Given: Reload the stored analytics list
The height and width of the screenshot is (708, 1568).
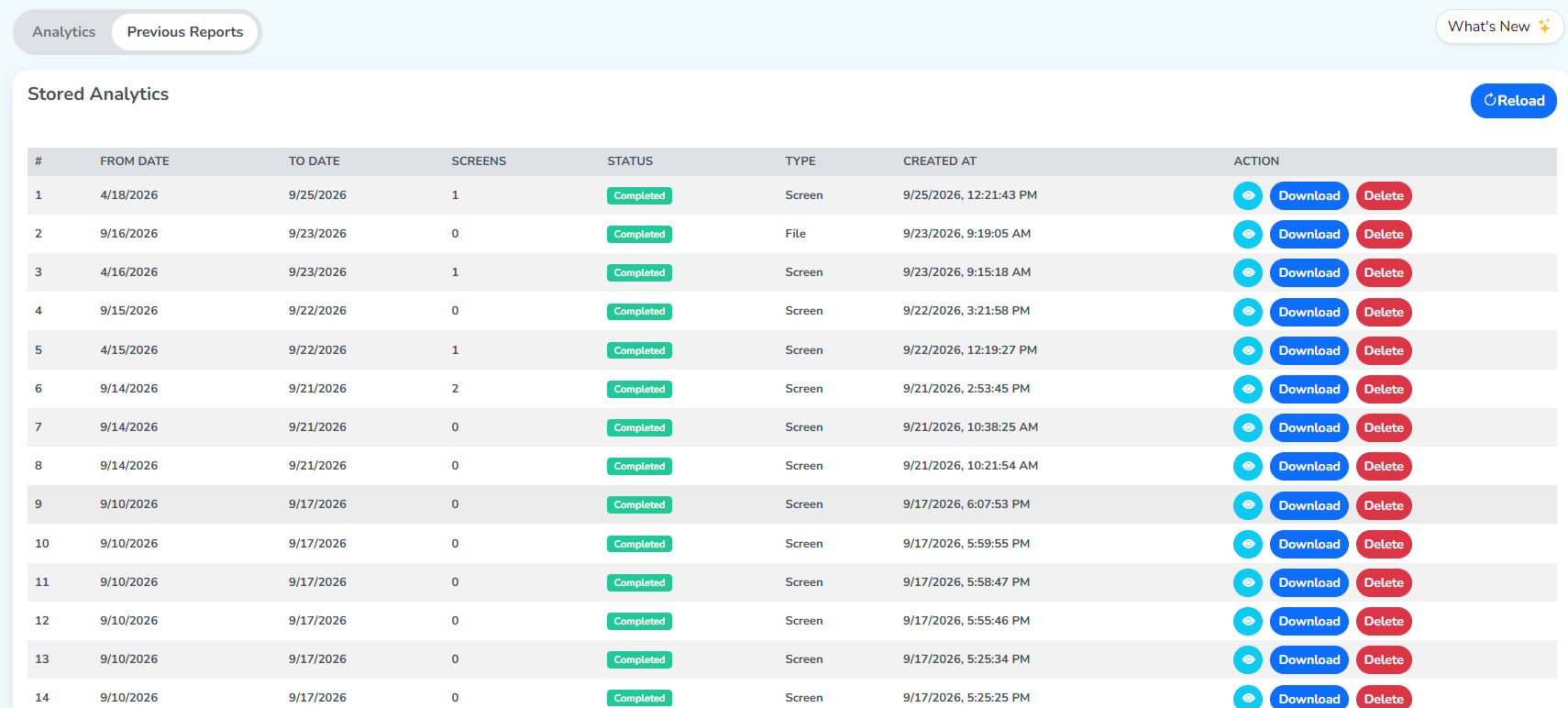Looking at the screenshot, I should [1514, 101].
